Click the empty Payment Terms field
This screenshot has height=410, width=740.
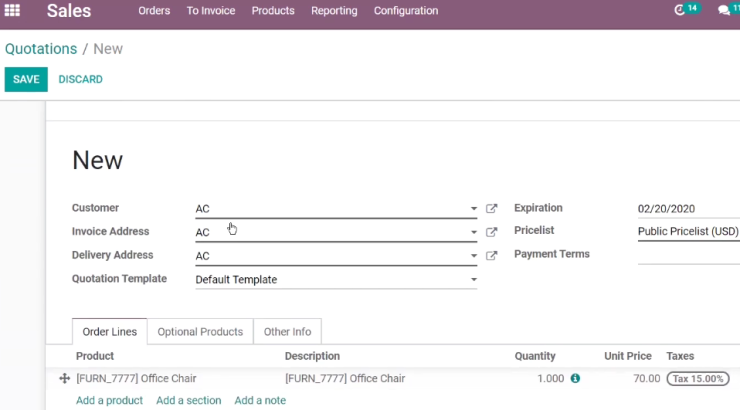[x=689, y=255]
